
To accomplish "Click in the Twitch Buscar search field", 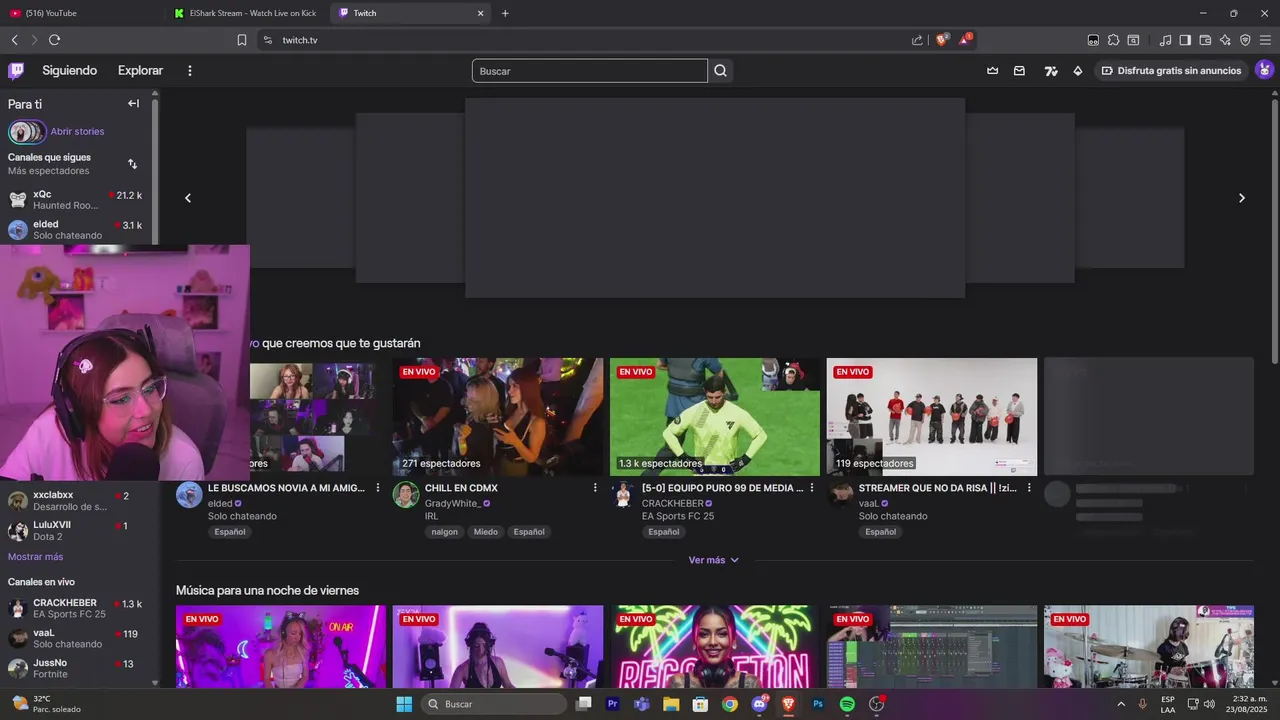I will 590,71.
